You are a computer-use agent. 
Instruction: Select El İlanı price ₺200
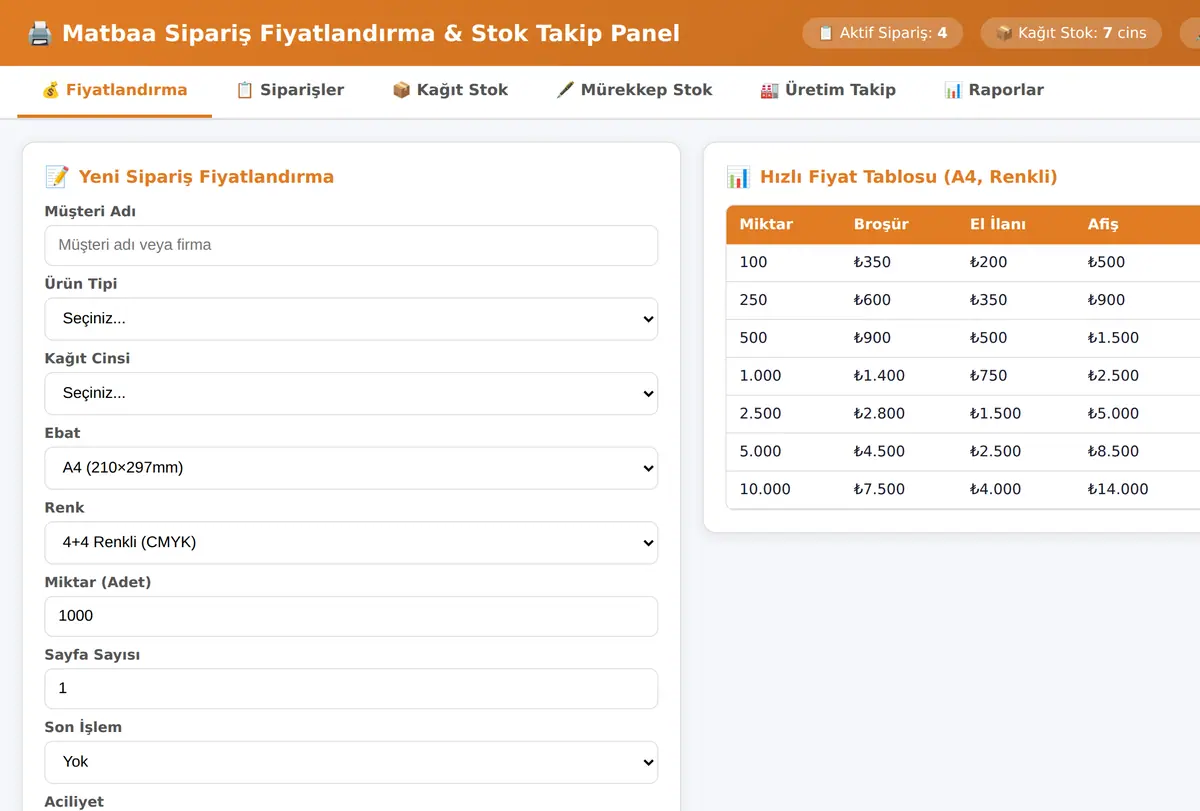[988, 262]
